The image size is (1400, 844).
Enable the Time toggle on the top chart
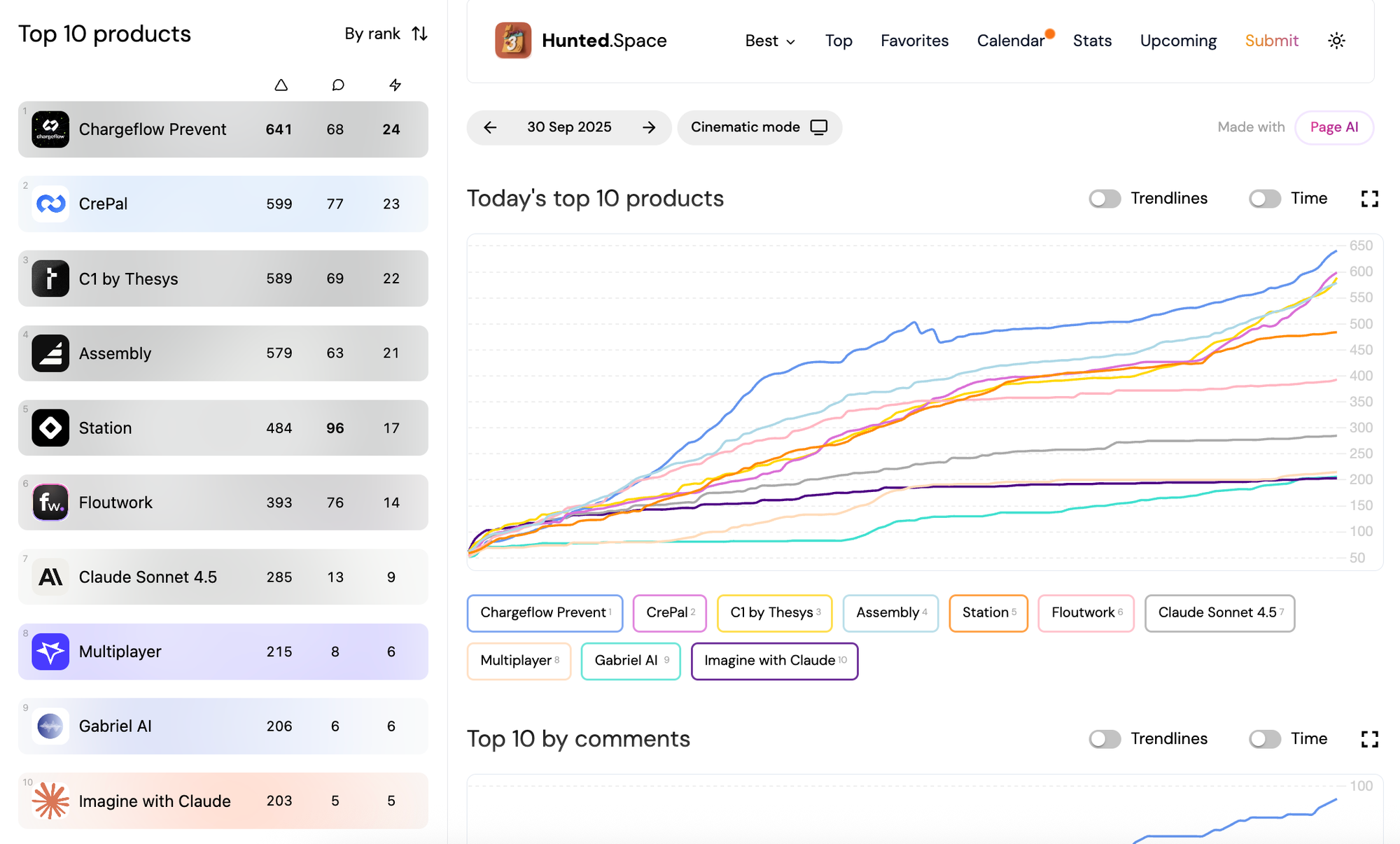pos(1264,199)
